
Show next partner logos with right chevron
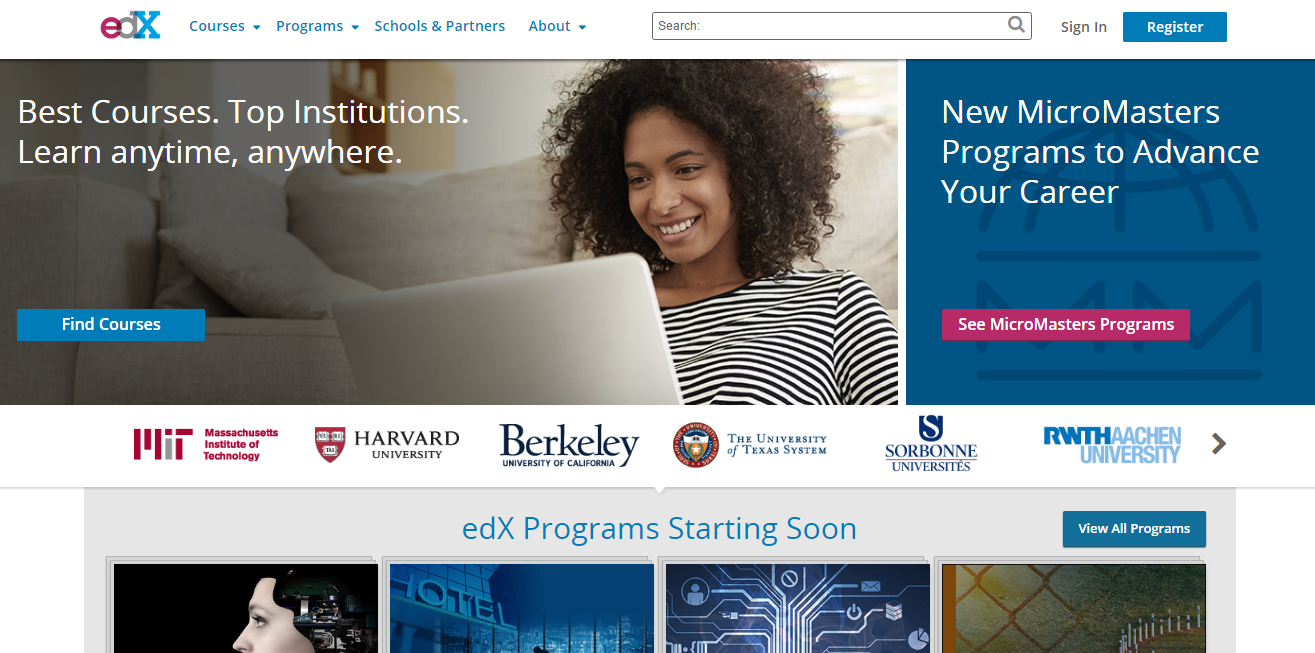1218,443
